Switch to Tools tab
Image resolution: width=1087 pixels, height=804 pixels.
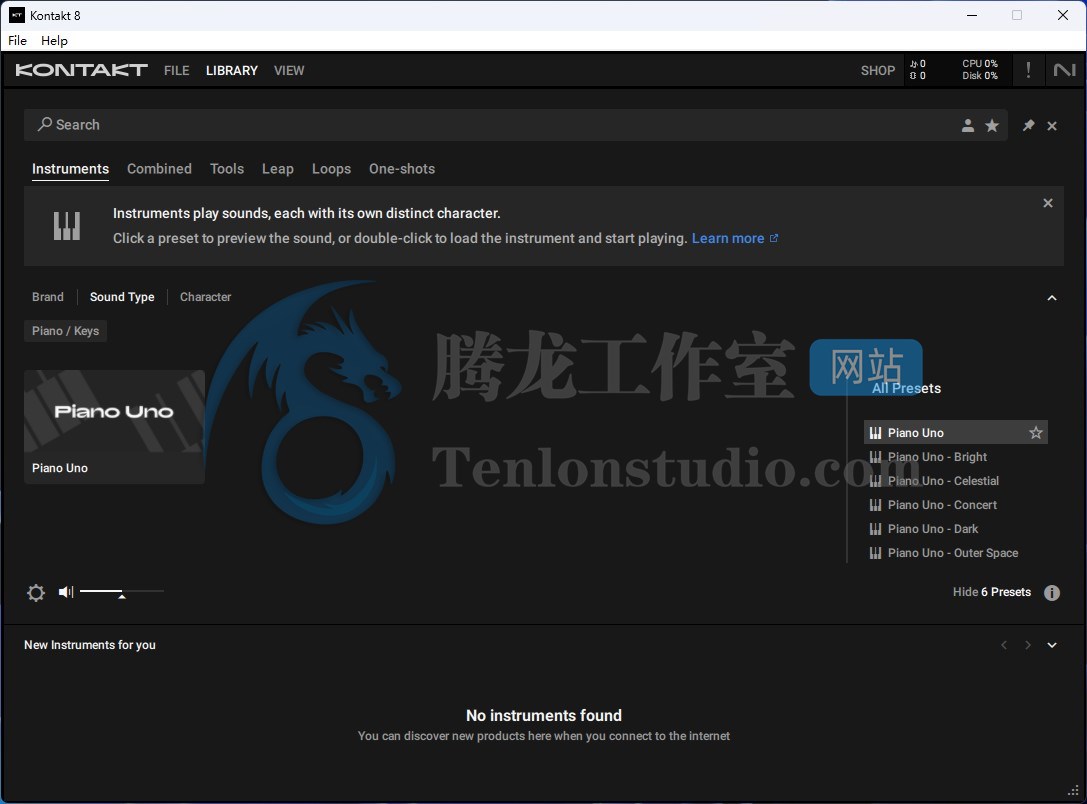(x=227, y=169)
